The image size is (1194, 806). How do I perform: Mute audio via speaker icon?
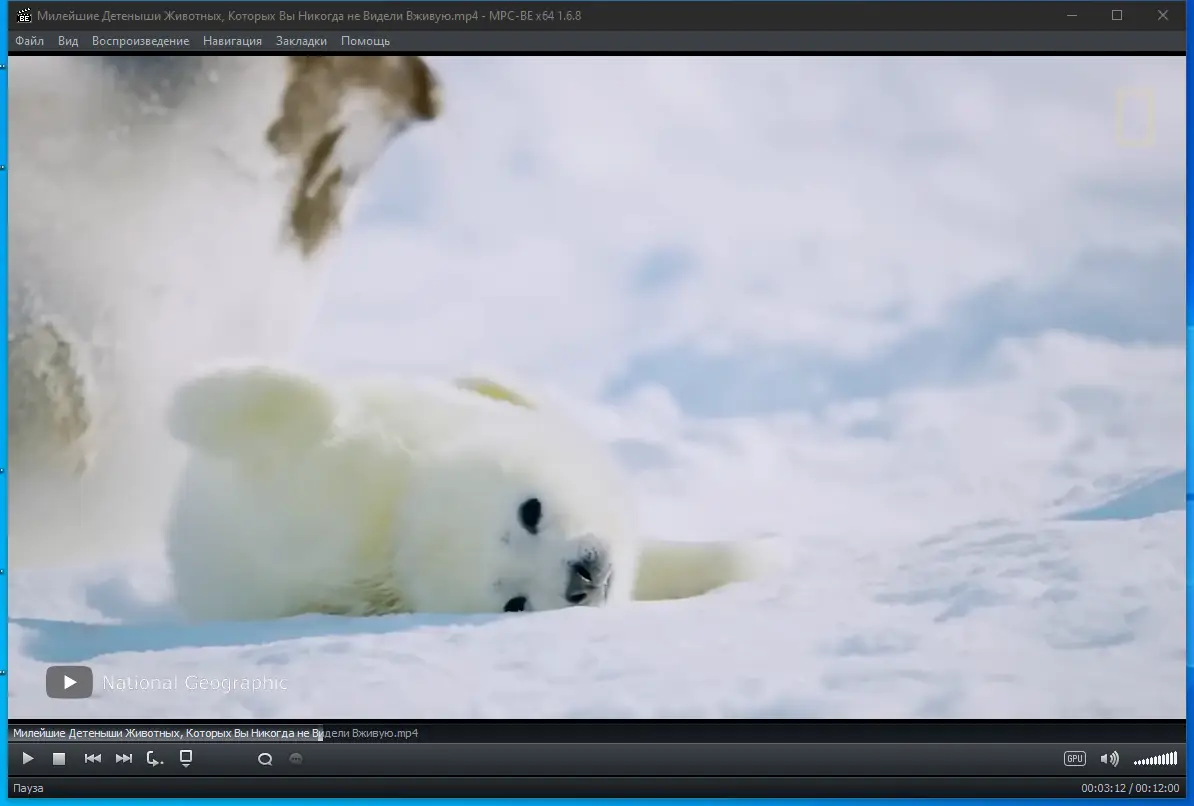tap(1109, 758)
